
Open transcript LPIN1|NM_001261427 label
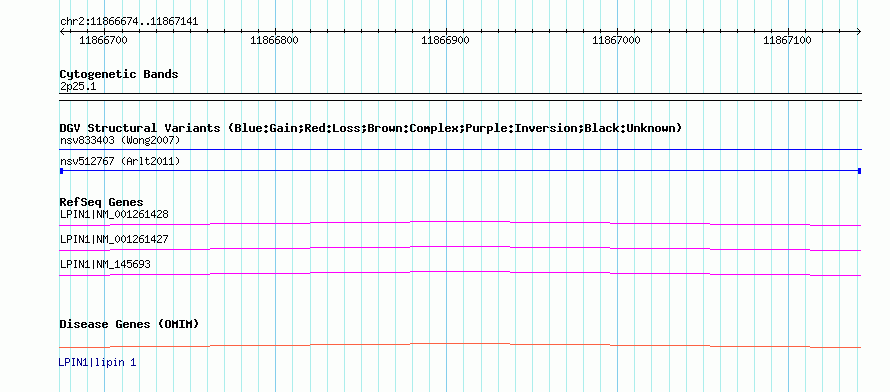tap(114, 239)
